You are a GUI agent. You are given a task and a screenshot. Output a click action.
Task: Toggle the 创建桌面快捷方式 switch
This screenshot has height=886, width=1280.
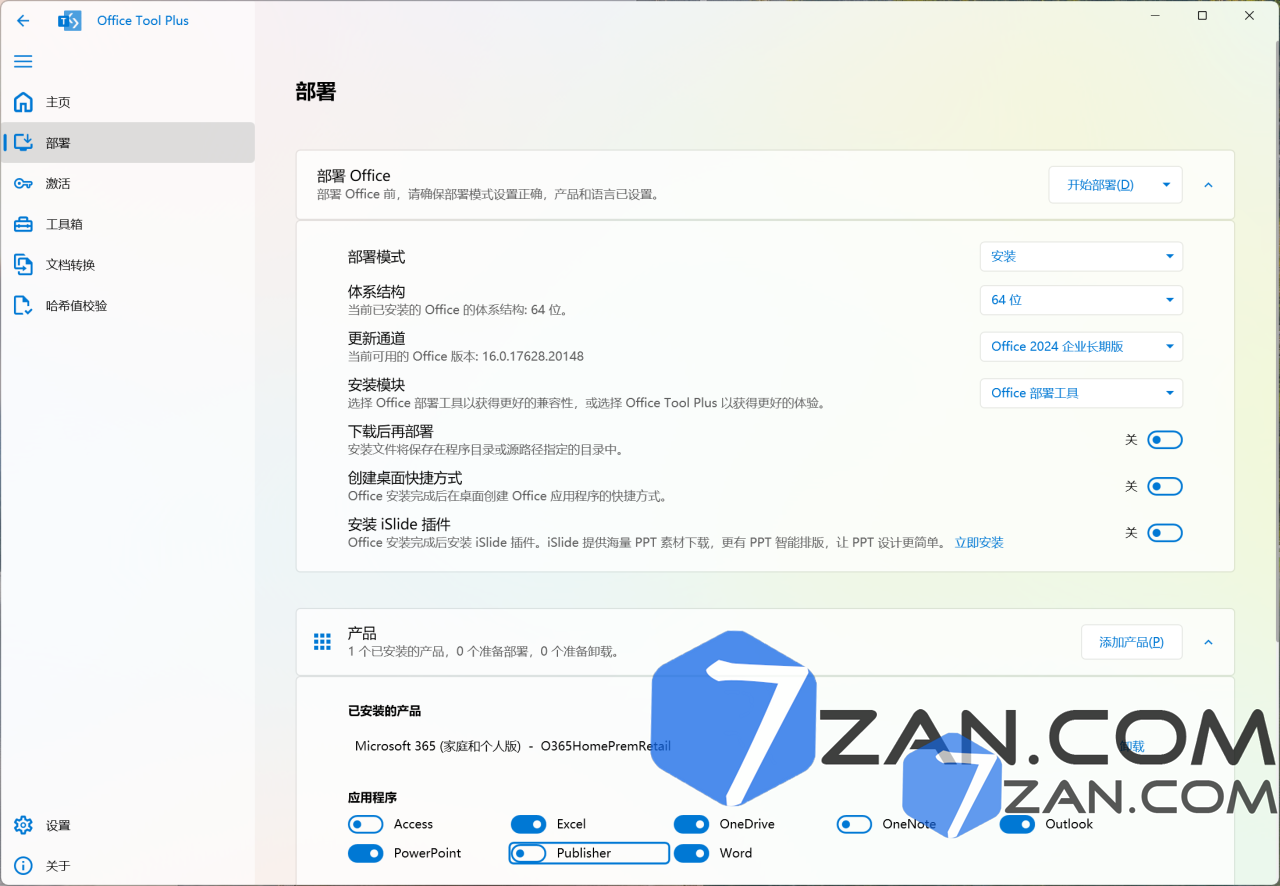(1165, 486)
